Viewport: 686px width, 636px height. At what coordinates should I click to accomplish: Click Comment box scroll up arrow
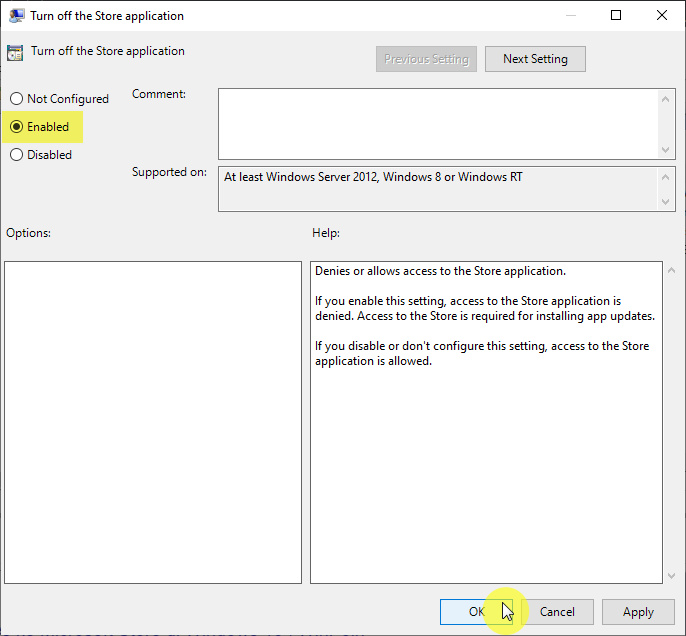point(665,99)
